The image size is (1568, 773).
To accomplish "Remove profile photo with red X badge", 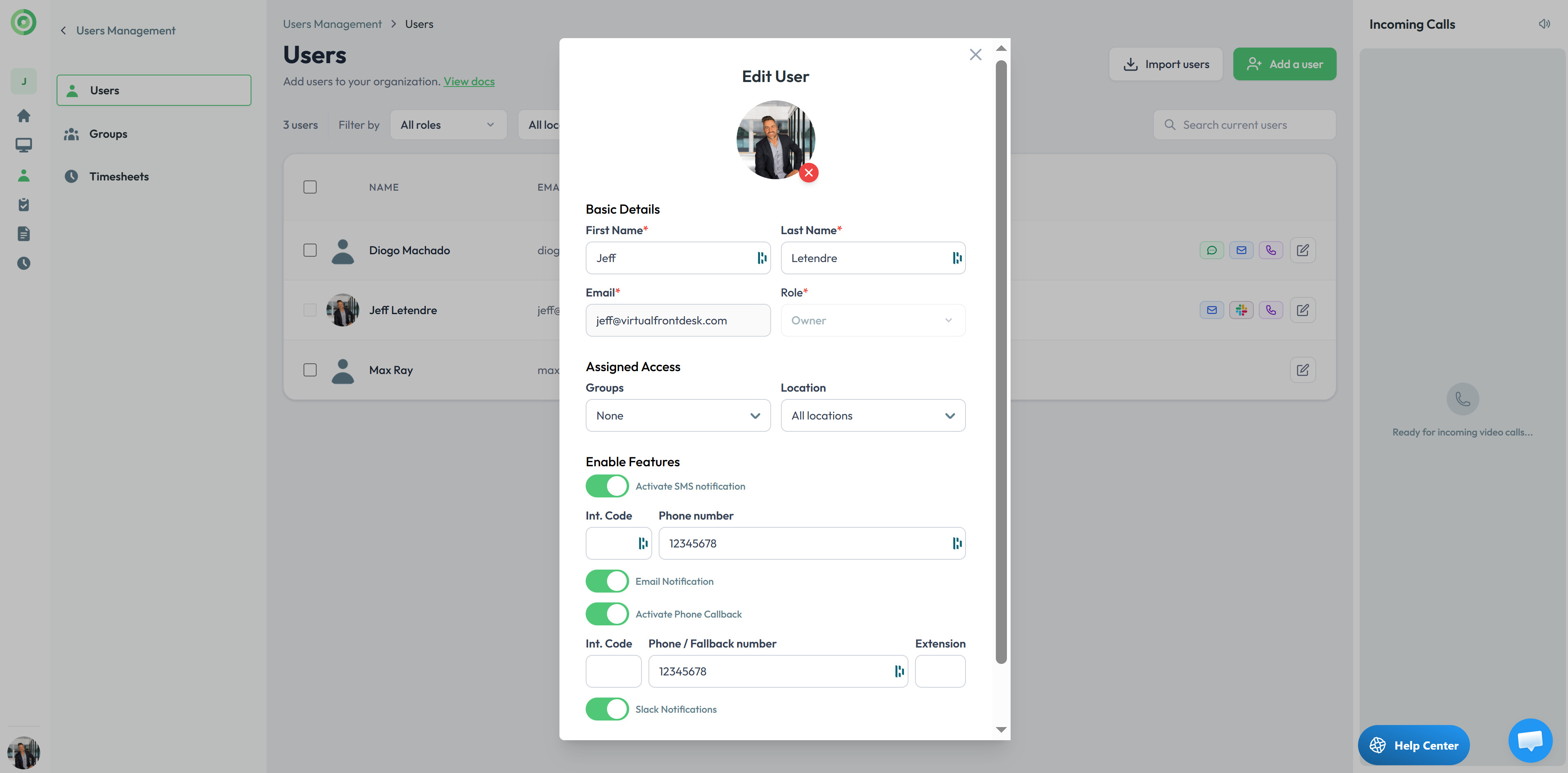I will click(808, 173).
